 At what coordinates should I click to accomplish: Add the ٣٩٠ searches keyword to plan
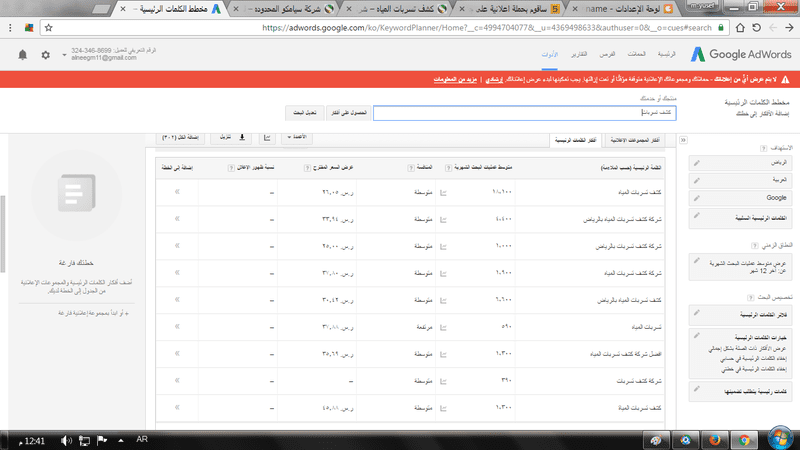point(177,381)
